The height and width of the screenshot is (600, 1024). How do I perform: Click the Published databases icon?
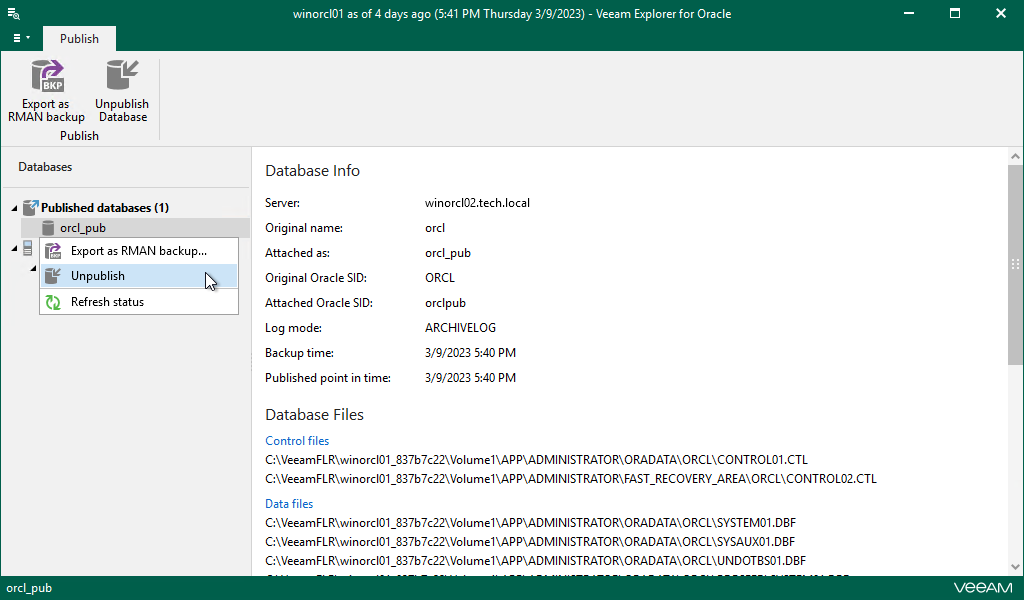(30, 206)
